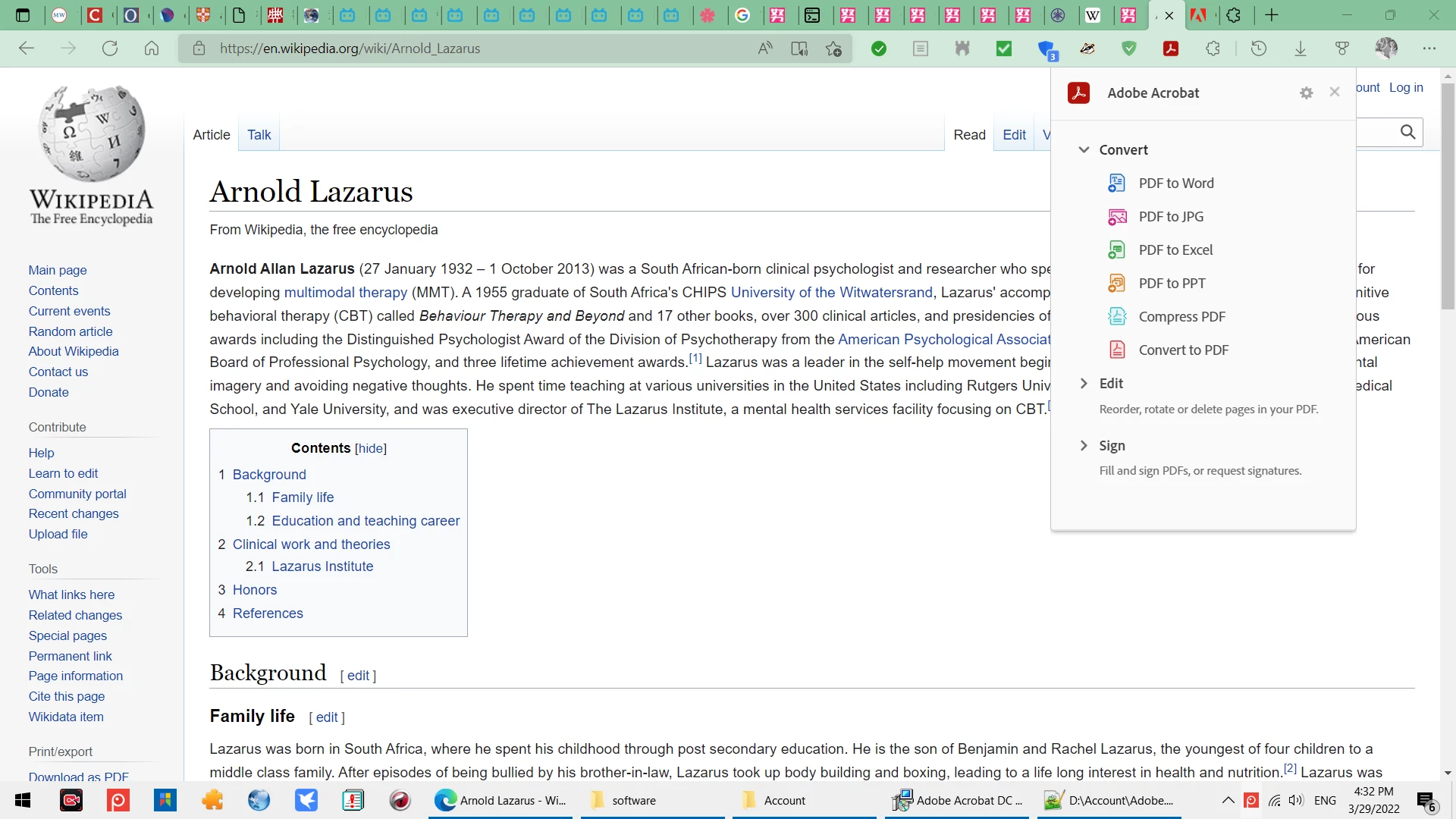Image resolution: width=1456 pixels, height=819 pixels.
Task: Choose PDF to Excel conversion
Action: pos(1175,250)
